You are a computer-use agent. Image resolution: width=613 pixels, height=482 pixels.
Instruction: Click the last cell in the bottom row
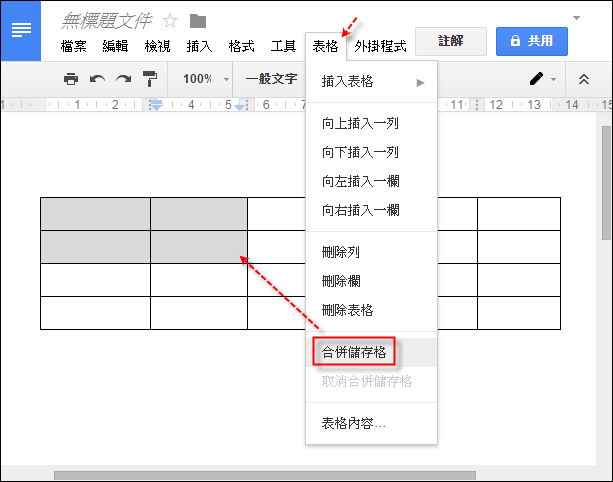[x=519, y=313]
